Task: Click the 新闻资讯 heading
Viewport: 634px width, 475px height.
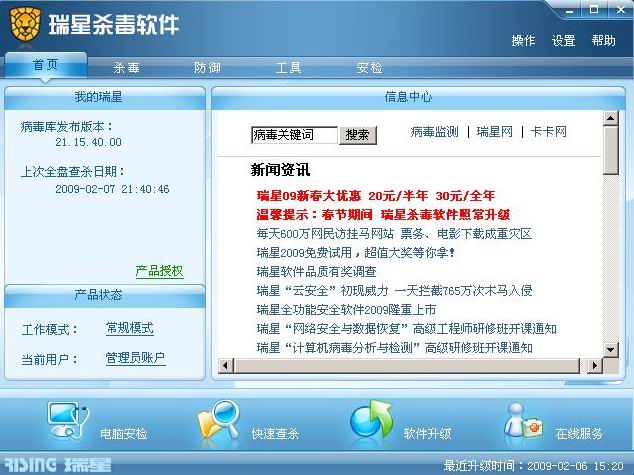Action: click(x=280, y=170)
